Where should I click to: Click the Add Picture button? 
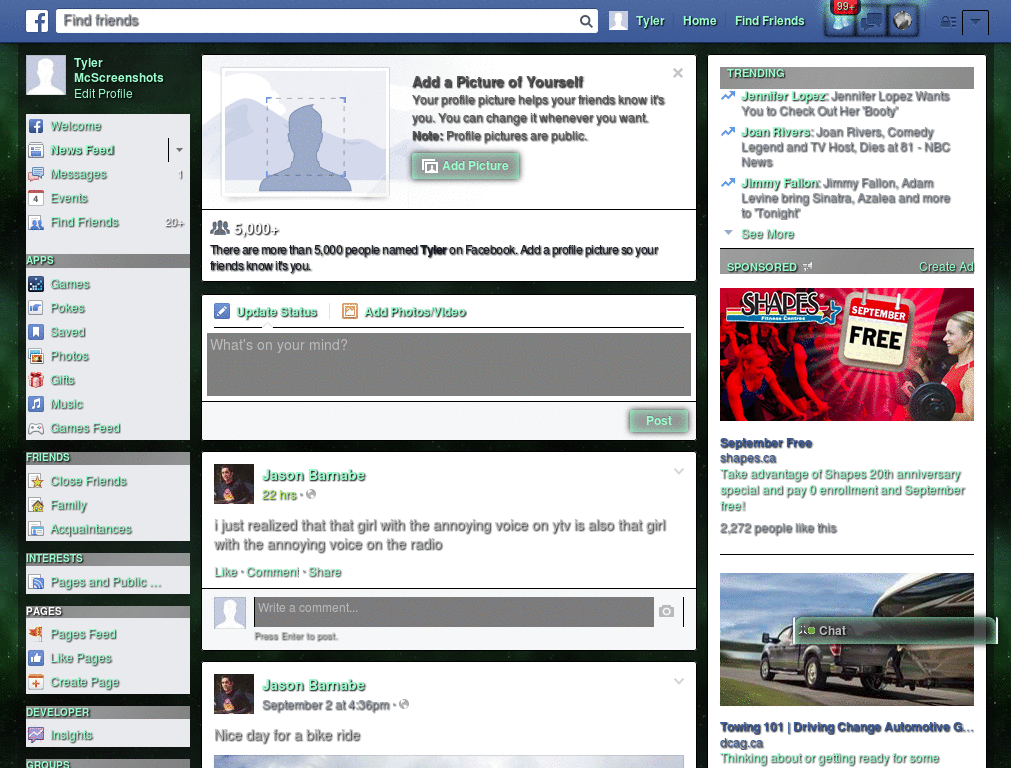[x=466, y=166]
